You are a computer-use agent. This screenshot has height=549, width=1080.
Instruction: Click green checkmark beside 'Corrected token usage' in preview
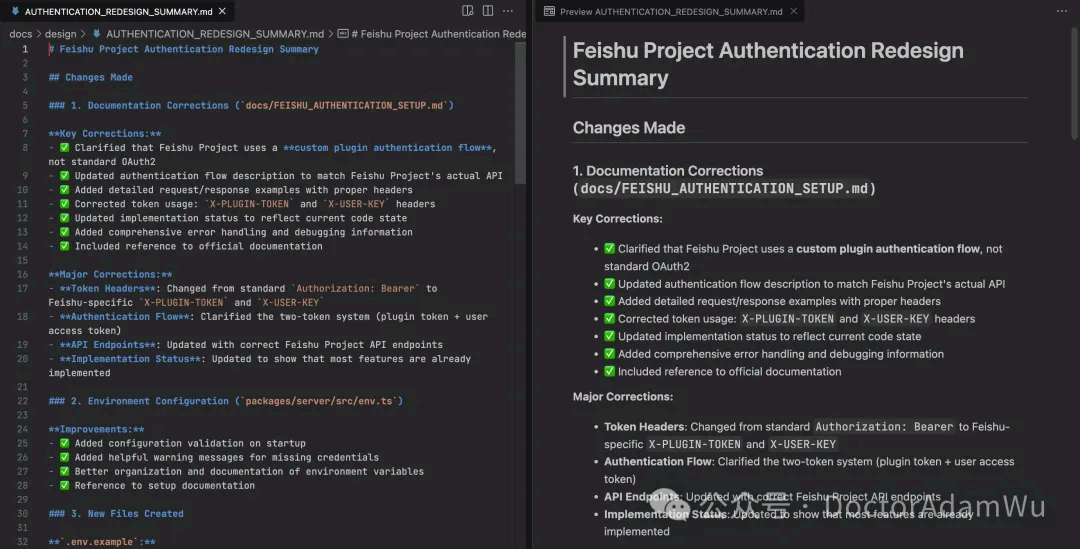click(x=610, y=319)
